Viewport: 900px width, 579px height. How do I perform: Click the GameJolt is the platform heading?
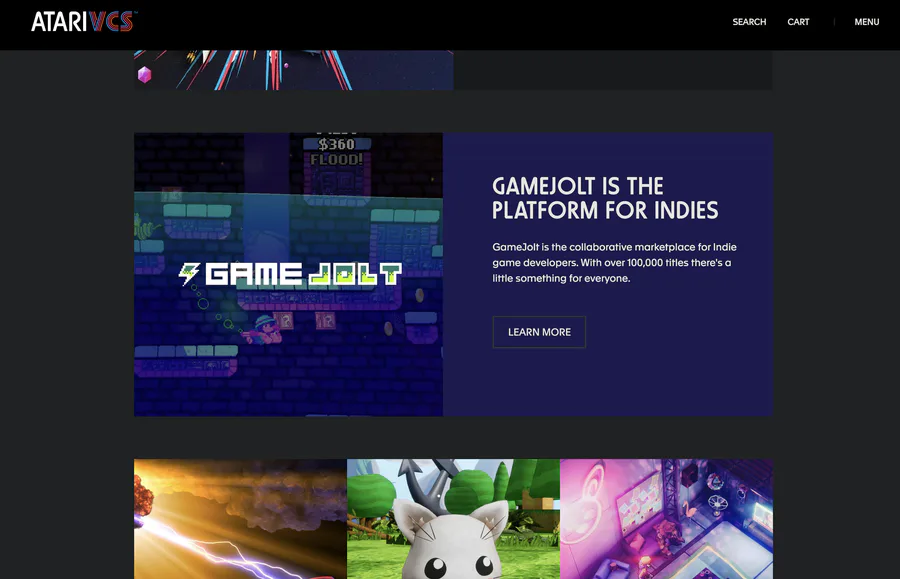tap(605, 198)
